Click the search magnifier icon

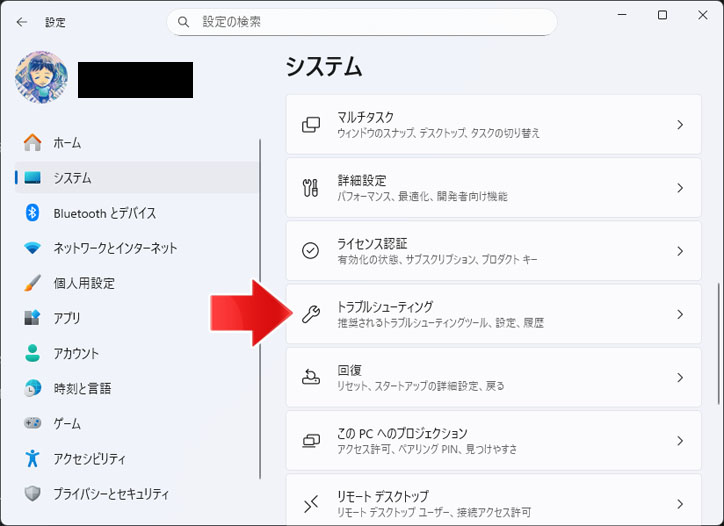pos(183,22)
